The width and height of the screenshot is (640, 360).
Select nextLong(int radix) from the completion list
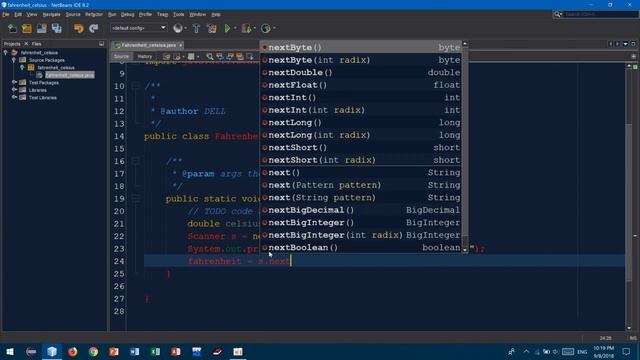(x=361, y=135)
